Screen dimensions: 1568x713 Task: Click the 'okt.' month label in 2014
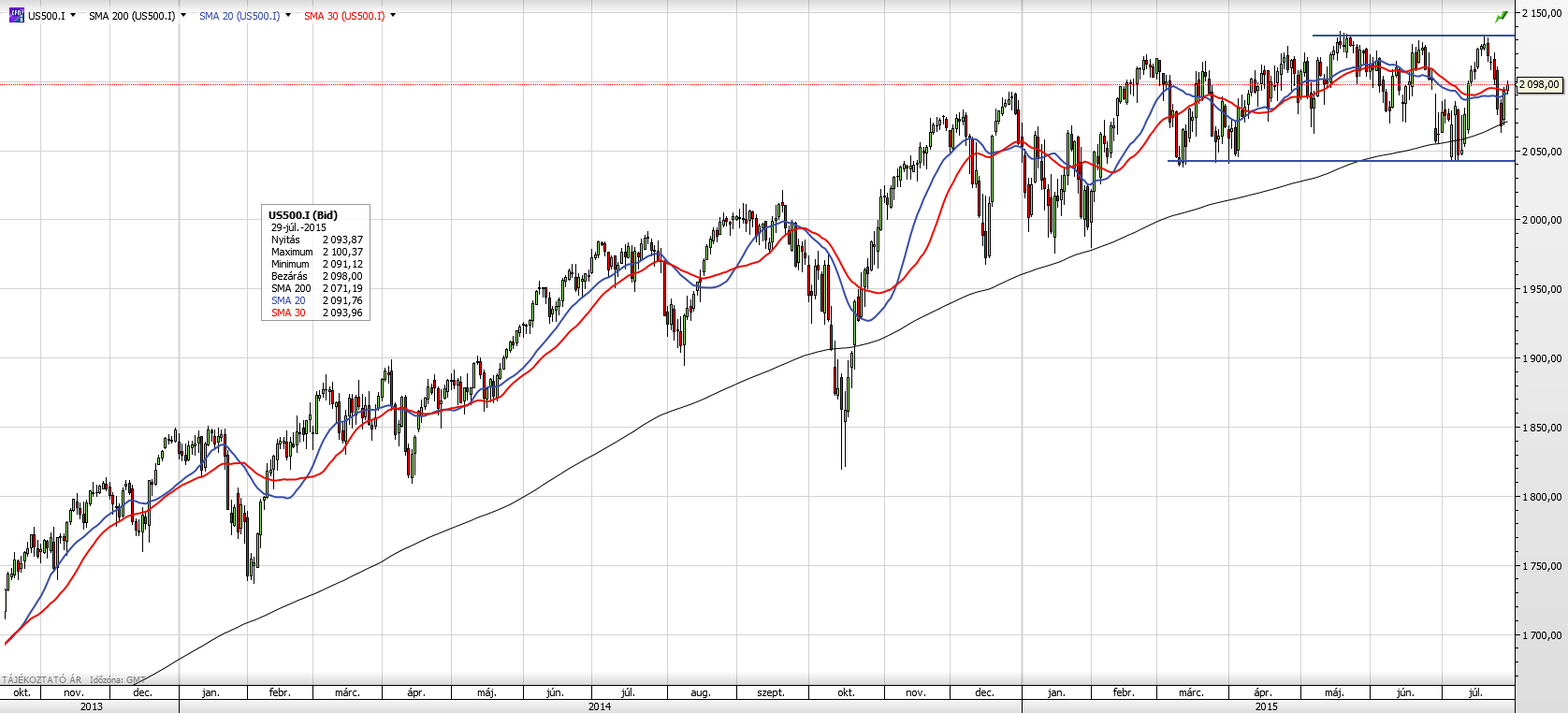pyautogui.click(x=846, y=692)
